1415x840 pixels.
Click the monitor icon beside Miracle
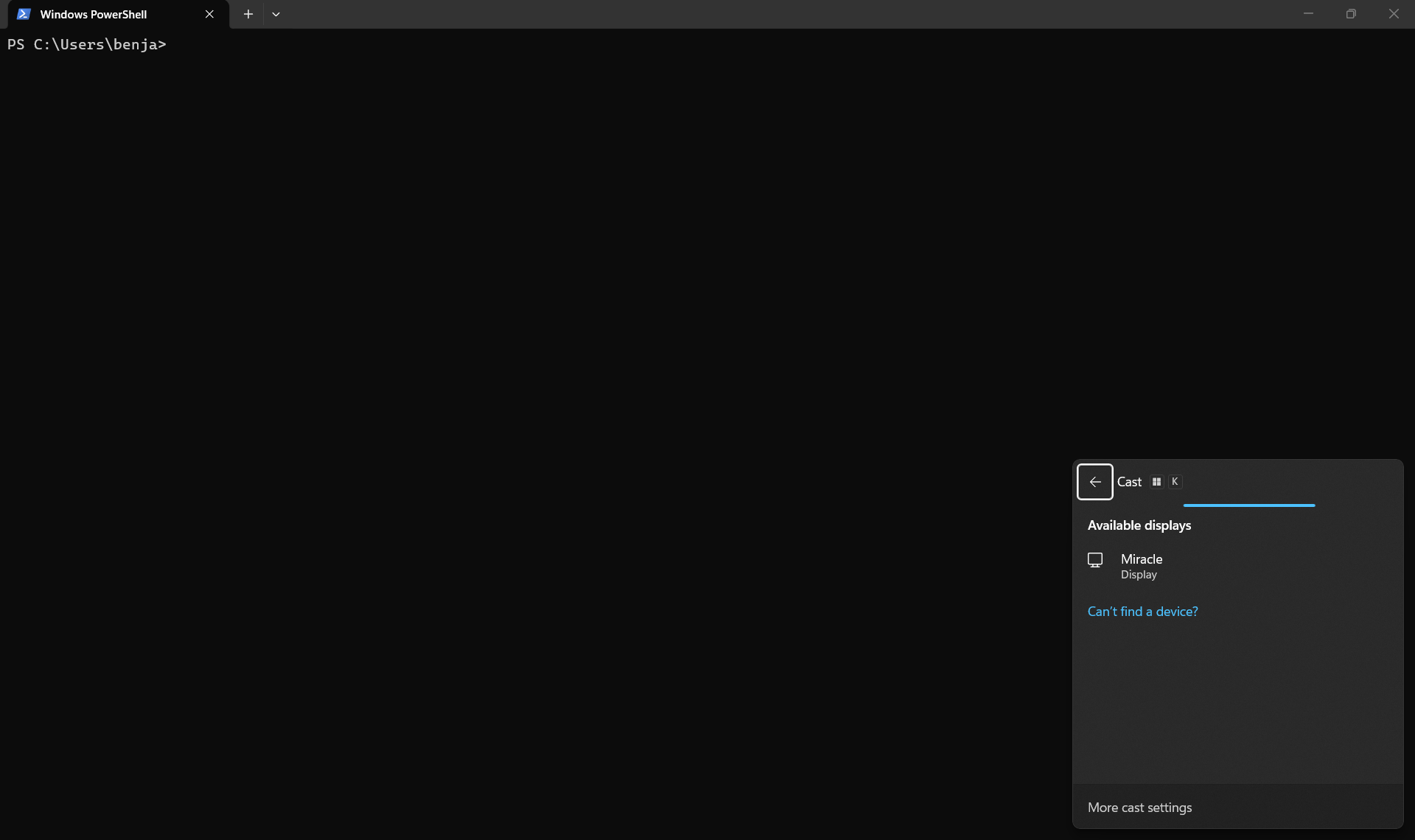[x=1095, y=560]
